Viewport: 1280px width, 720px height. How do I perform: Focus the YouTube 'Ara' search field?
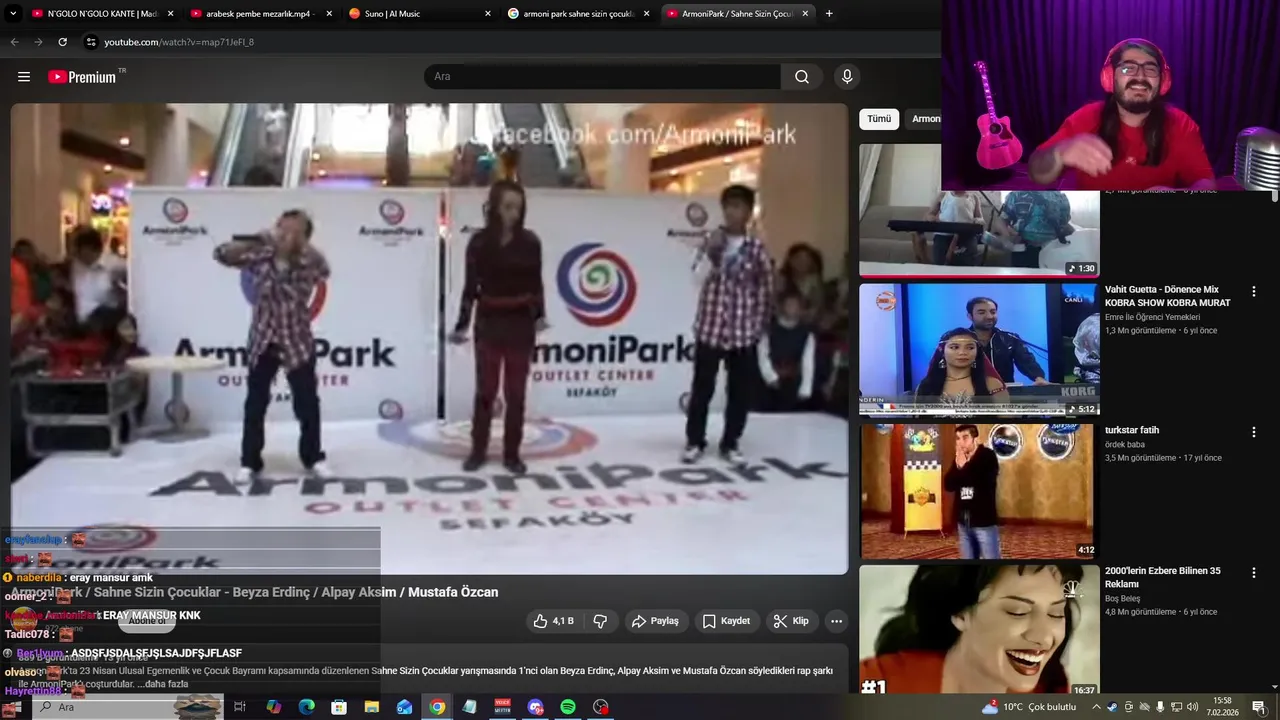pos(603,77)
